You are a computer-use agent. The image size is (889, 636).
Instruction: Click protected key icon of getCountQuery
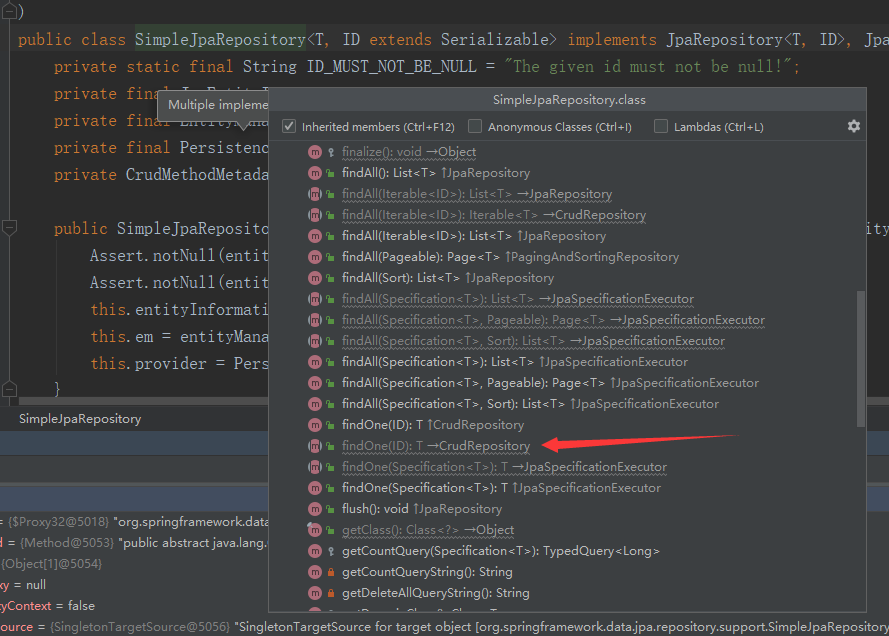tap(331, 551)
